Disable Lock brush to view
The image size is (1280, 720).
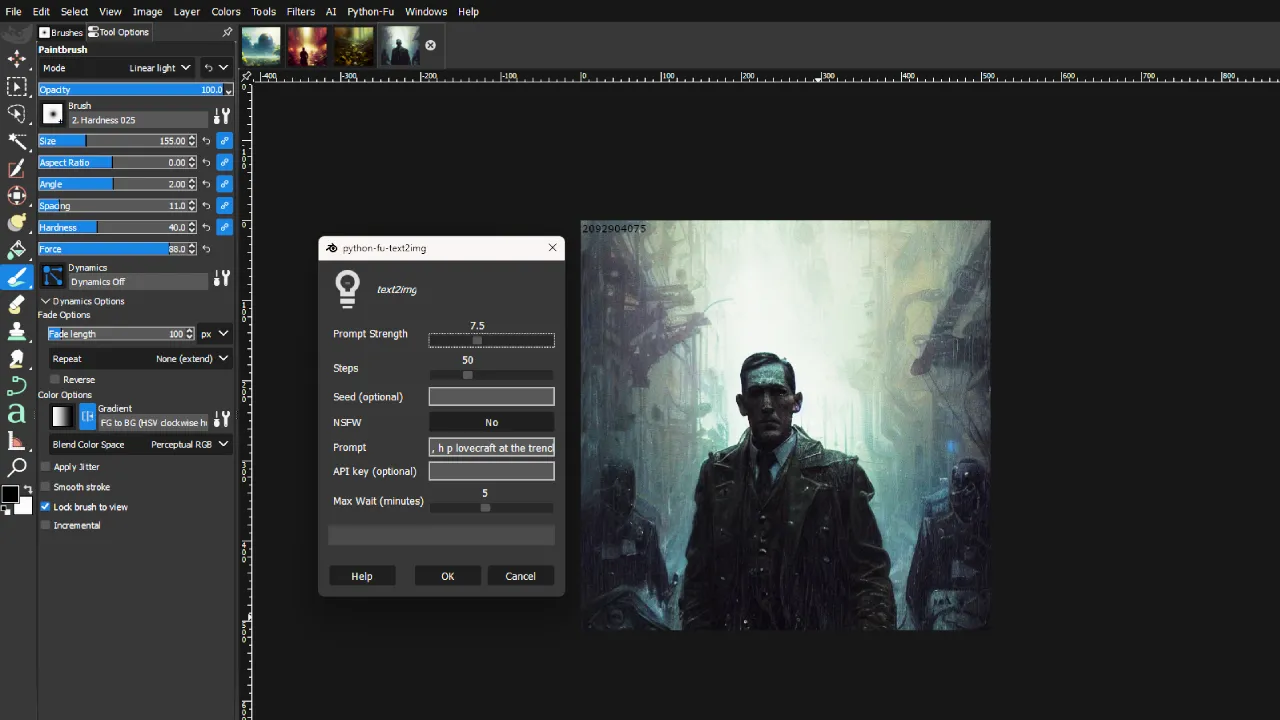(x=45, y=507)
